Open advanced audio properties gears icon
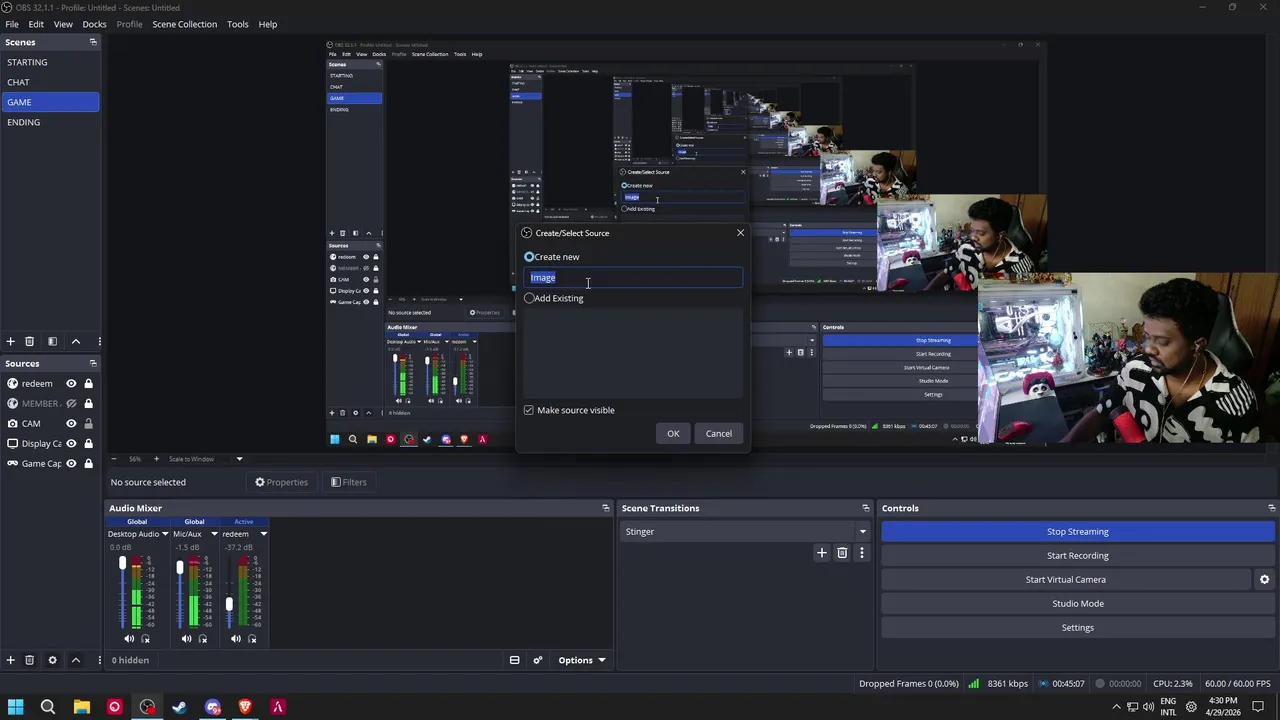This screenshot has height=720, width=1280. 538,660
